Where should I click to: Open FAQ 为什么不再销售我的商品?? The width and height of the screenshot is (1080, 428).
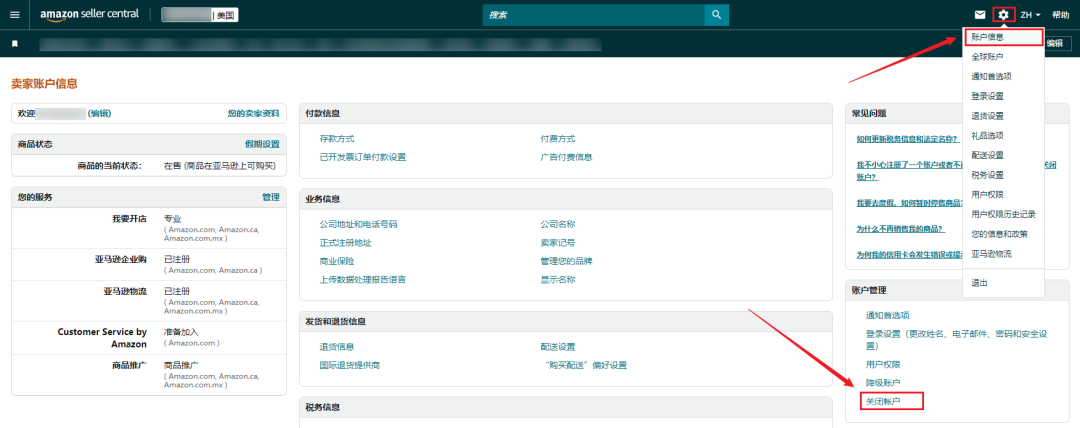[x=900, y=229]
